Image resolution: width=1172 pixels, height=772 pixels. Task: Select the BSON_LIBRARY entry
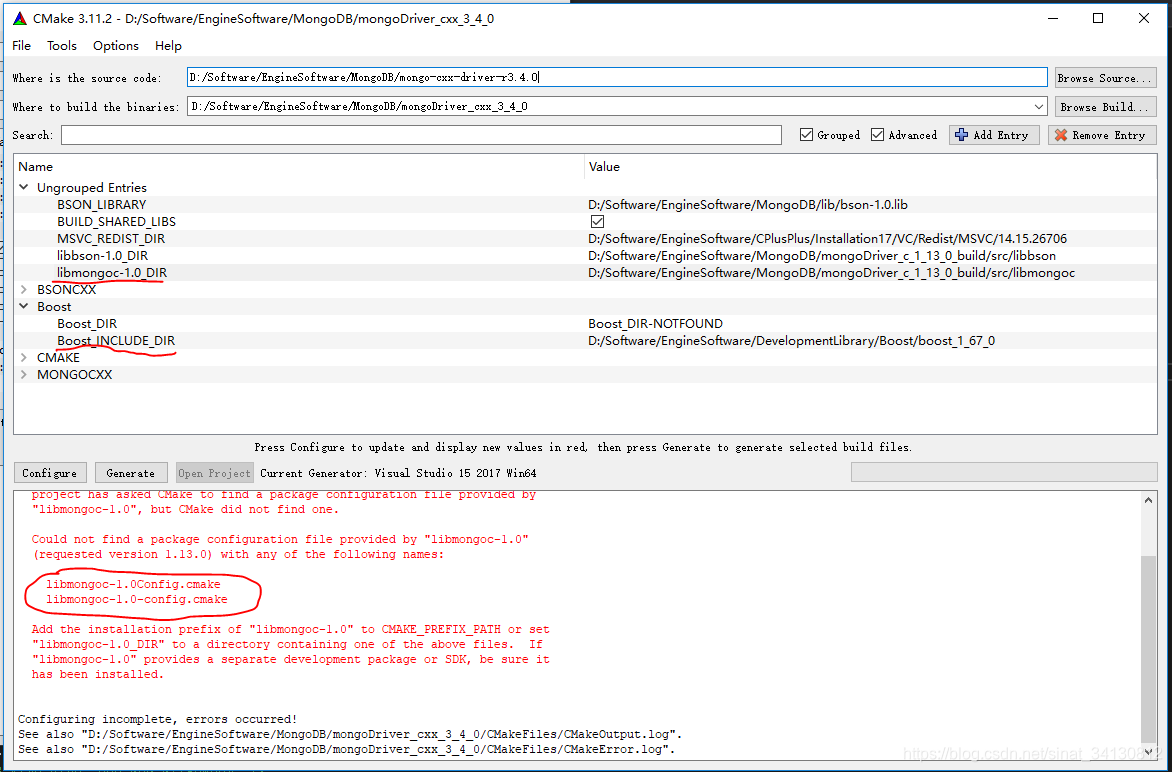(102, 205)
